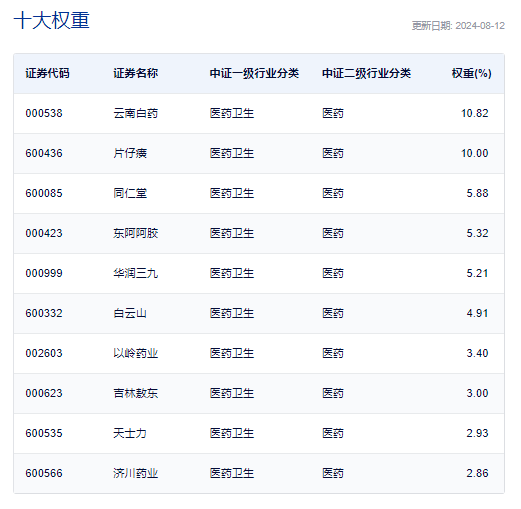This screenshot has width=521, height=509.
Task: Click the weight value 10.00
Action: coord(475,153)
